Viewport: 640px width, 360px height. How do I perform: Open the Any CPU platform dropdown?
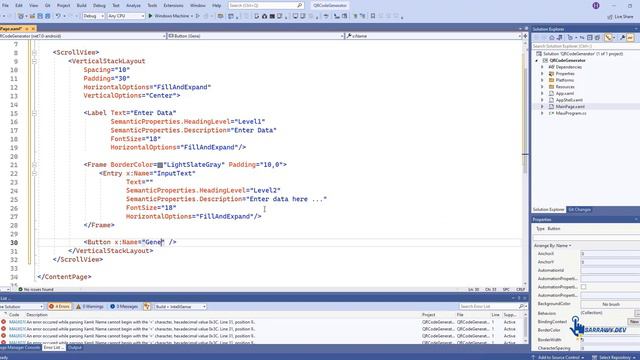coord(126,16)
